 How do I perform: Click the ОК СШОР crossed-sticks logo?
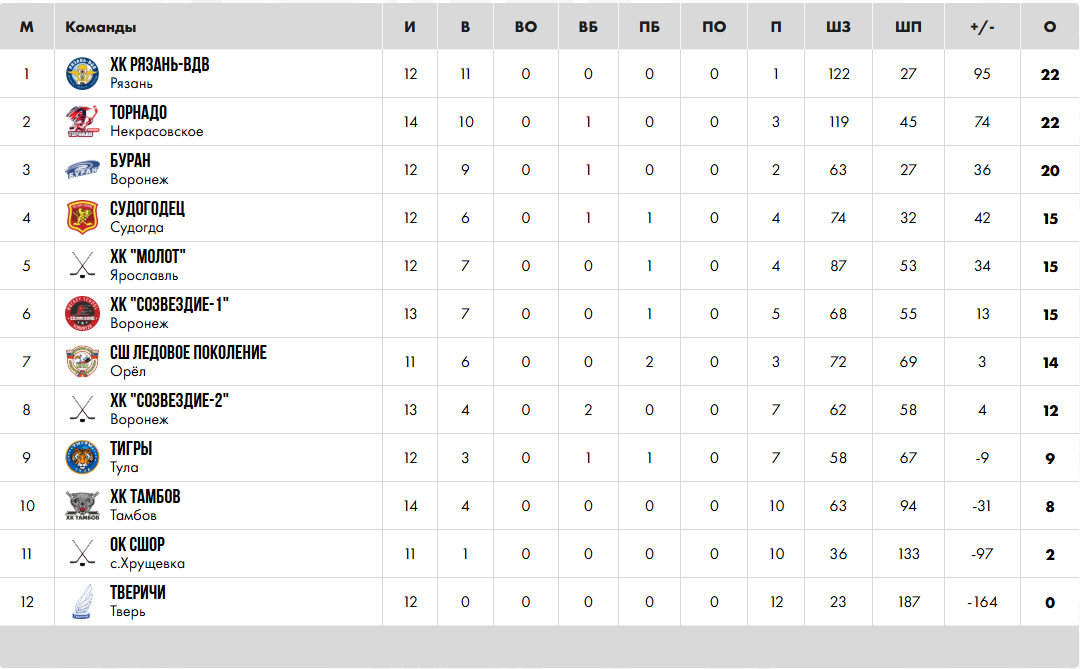[x=82, y=554]
